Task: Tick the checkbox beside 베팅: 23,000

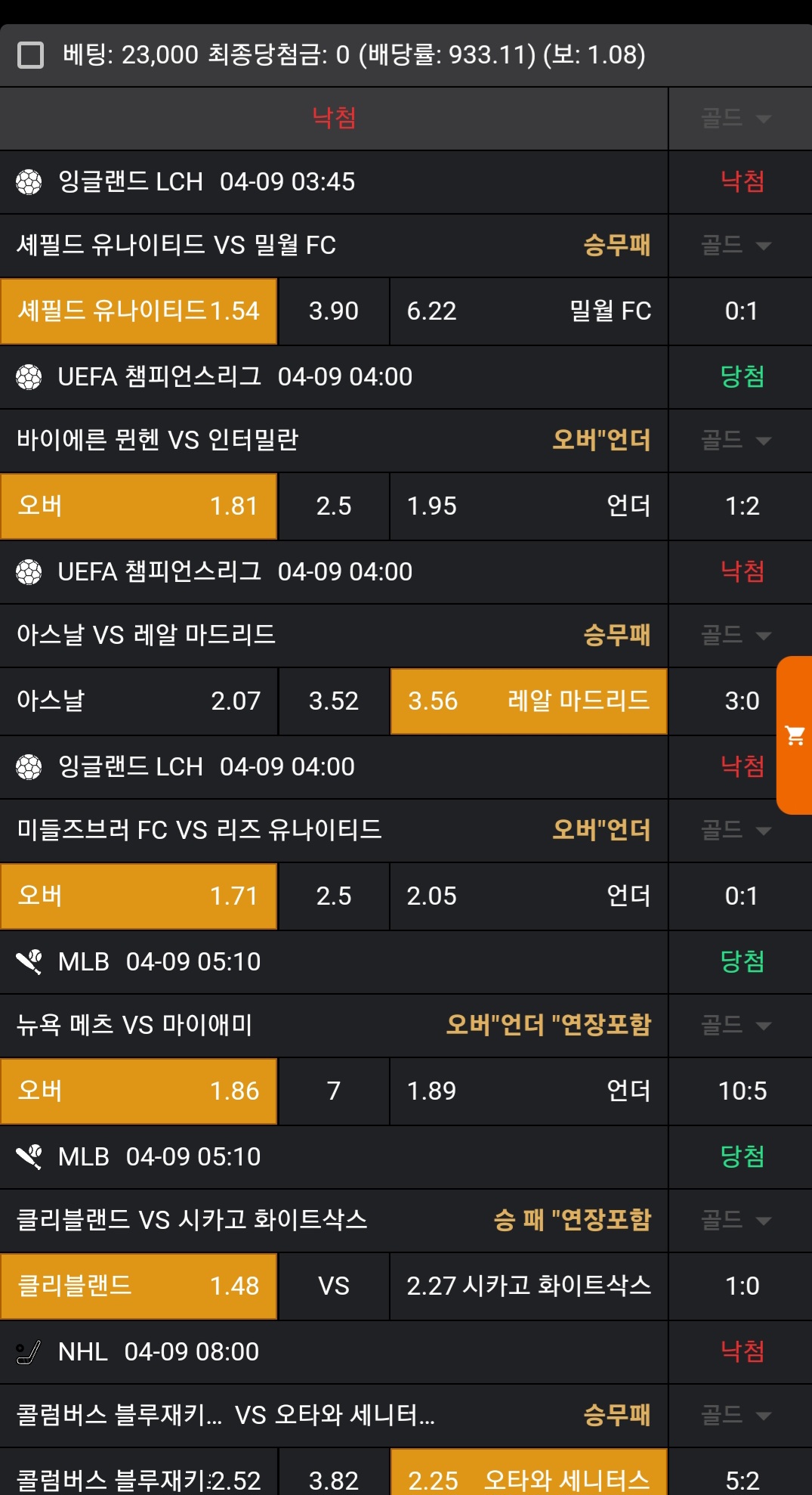Action: coord(30,55)
